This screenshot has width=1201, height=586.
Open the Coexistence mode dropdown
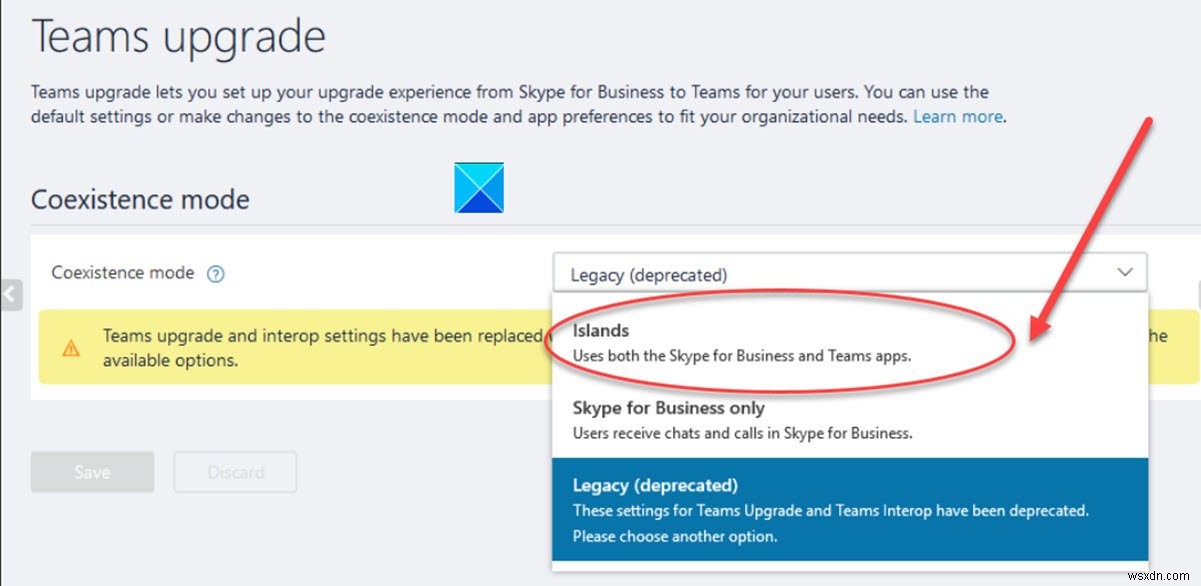(845, 272)
